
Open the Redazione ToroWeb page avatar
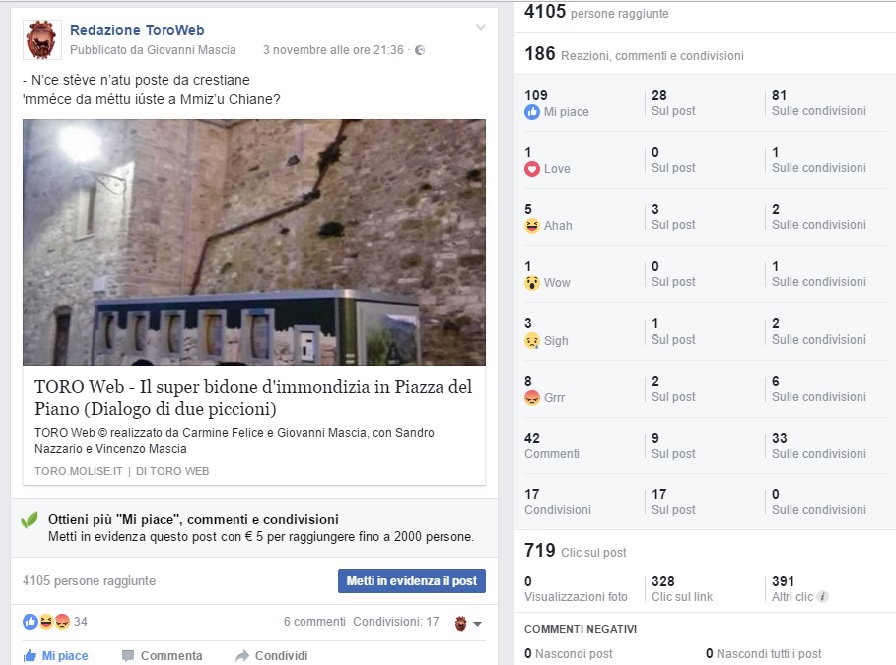[42, 40]
